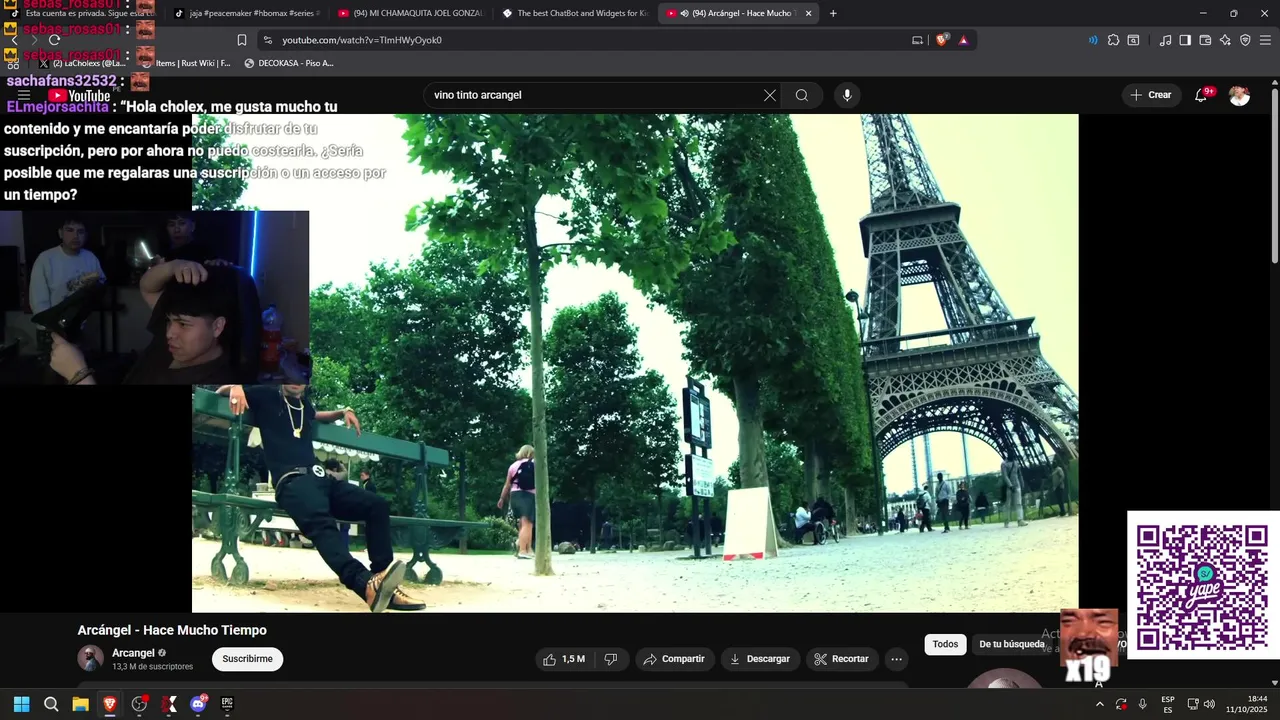The width and height of the screenshot is (1280, 720).
Task: Switch to MI CHAMAQUITA JOEL GONZAL tab
Action: [410, 13]
